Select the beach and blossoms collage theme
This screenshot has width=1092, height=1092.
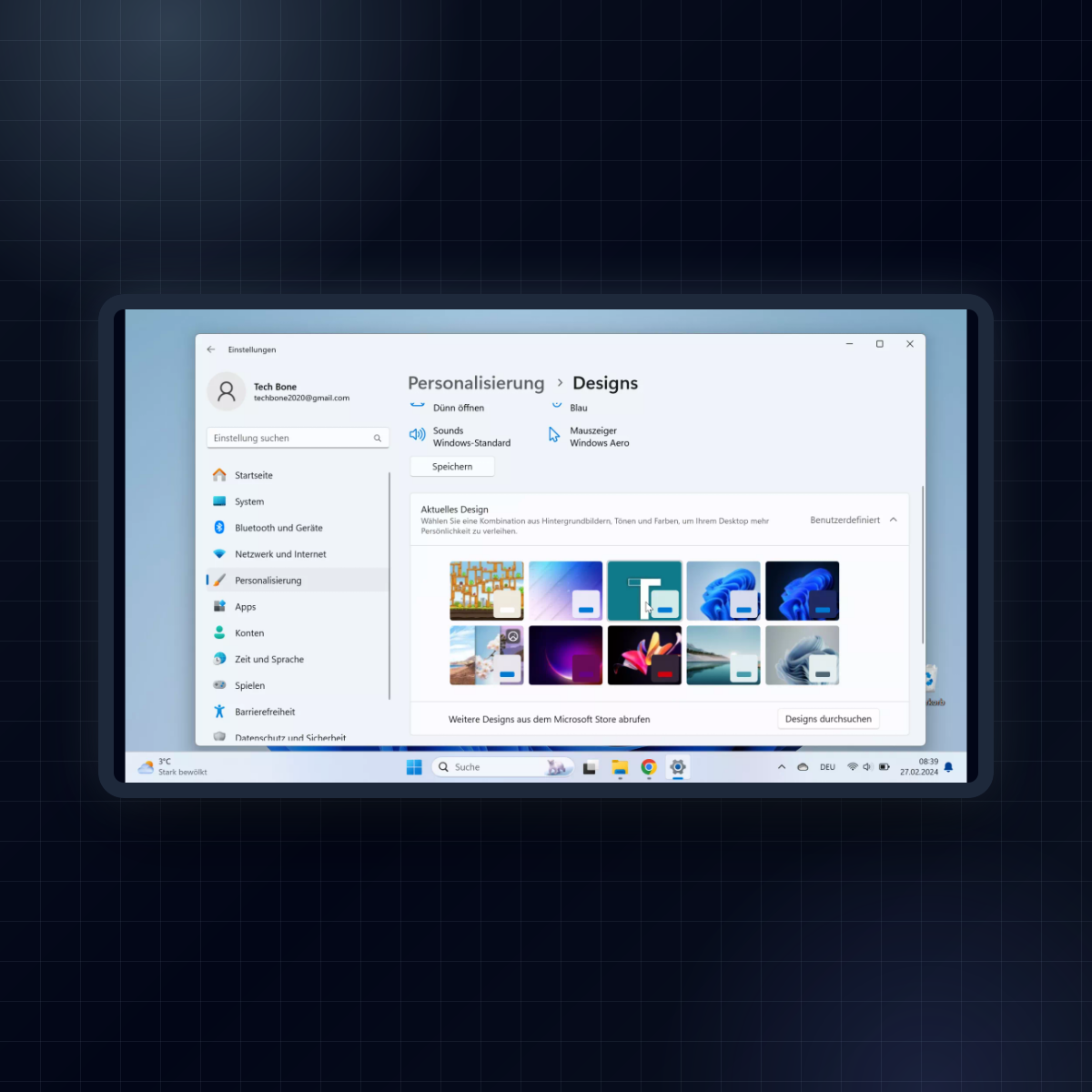(487, 655)
